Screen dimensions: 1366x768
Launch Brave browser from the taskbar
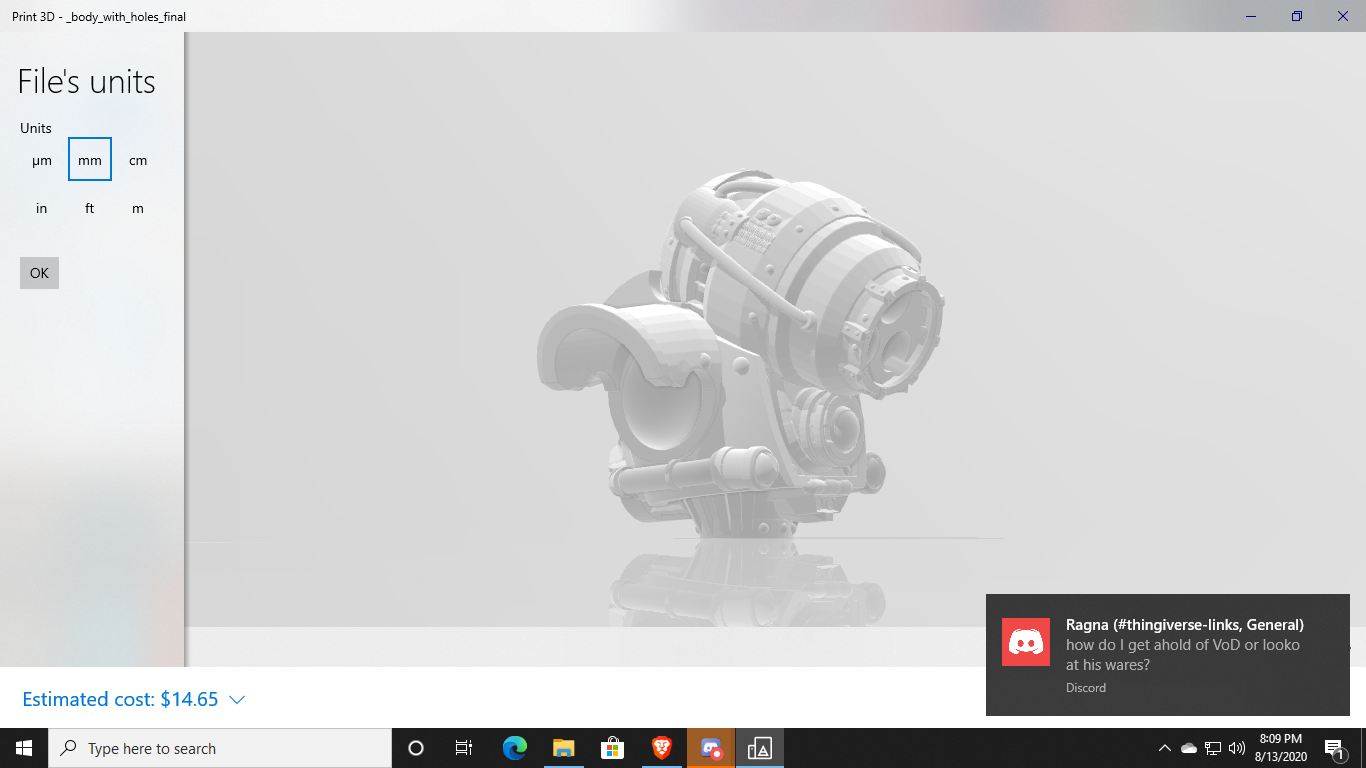(662, 748)
